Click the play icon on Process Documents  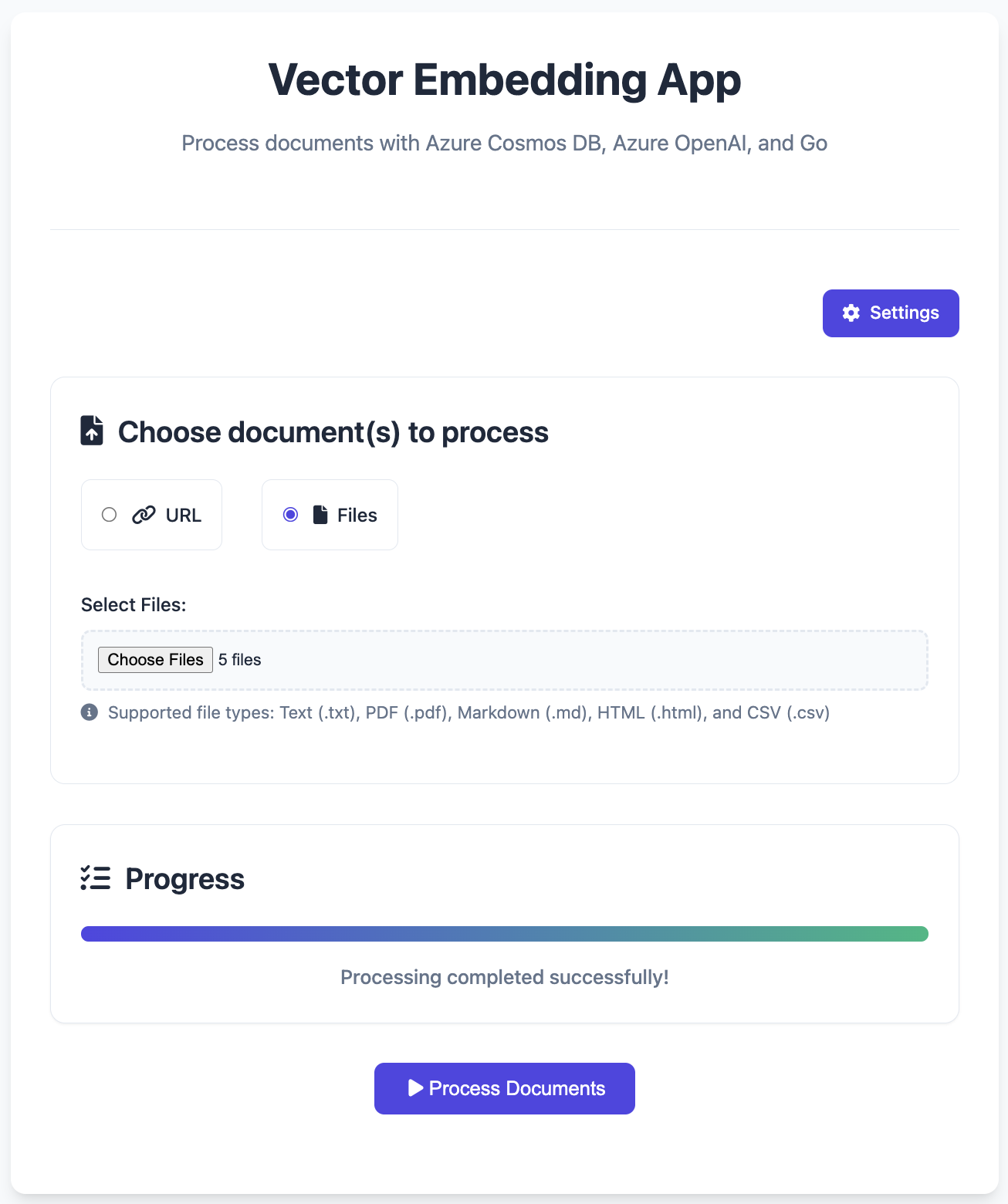(x=416, y=1088)
